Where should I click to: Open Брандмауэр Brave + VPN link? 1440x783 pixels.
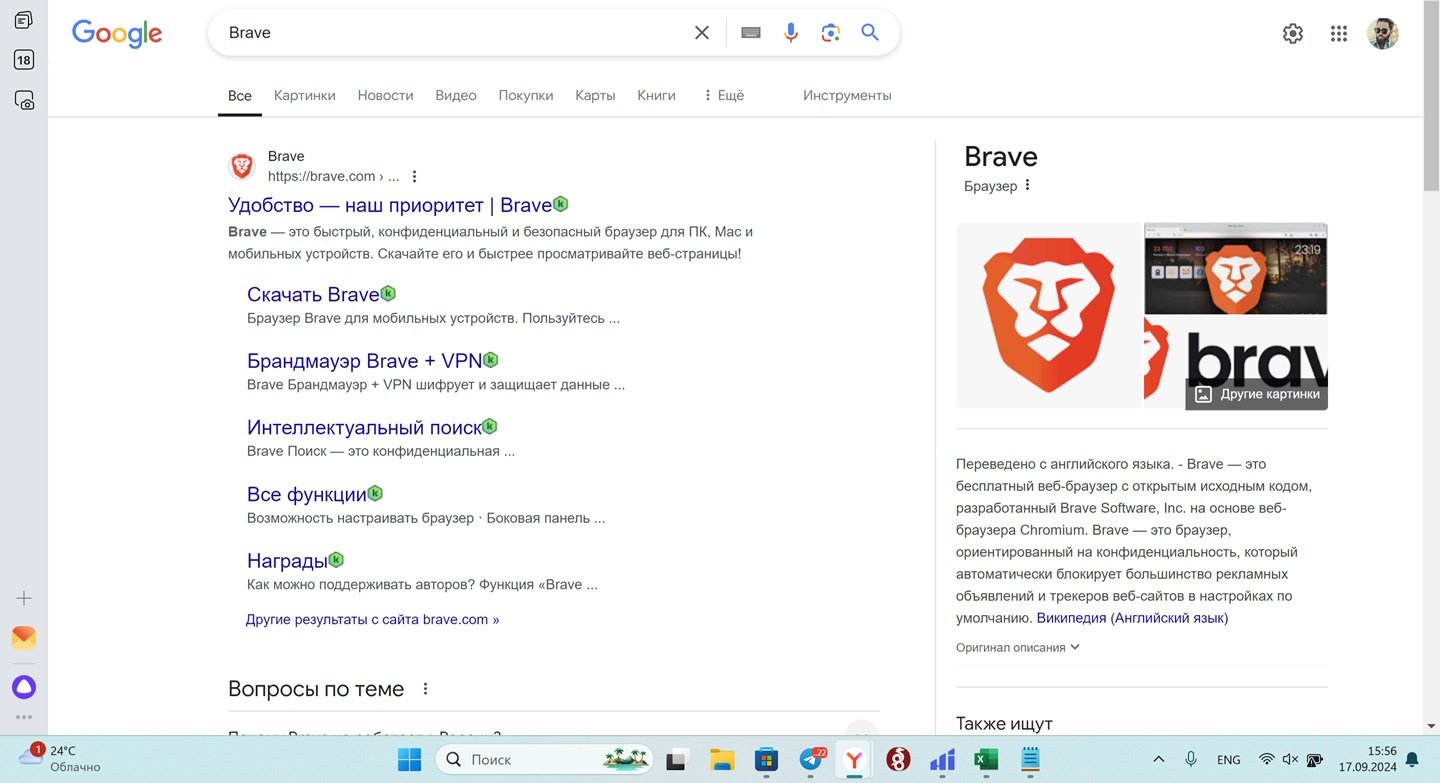point(364,361)
